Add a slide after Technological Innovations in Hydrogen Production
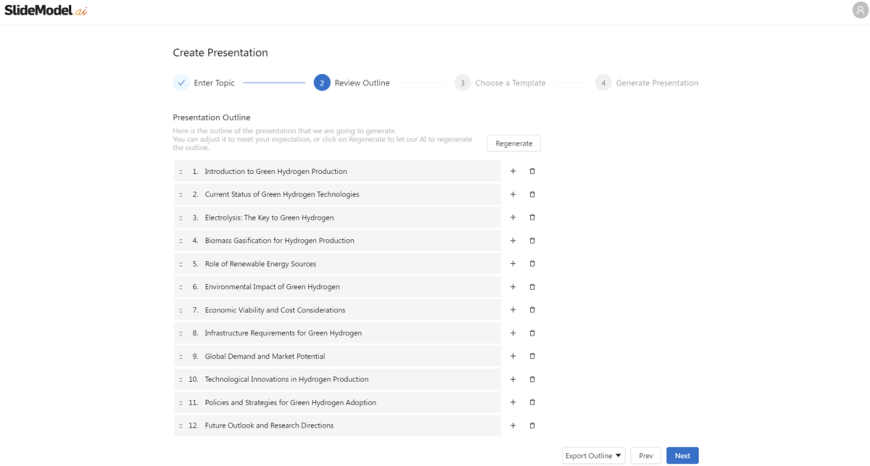The image size is (870, 466). (513, 379)
